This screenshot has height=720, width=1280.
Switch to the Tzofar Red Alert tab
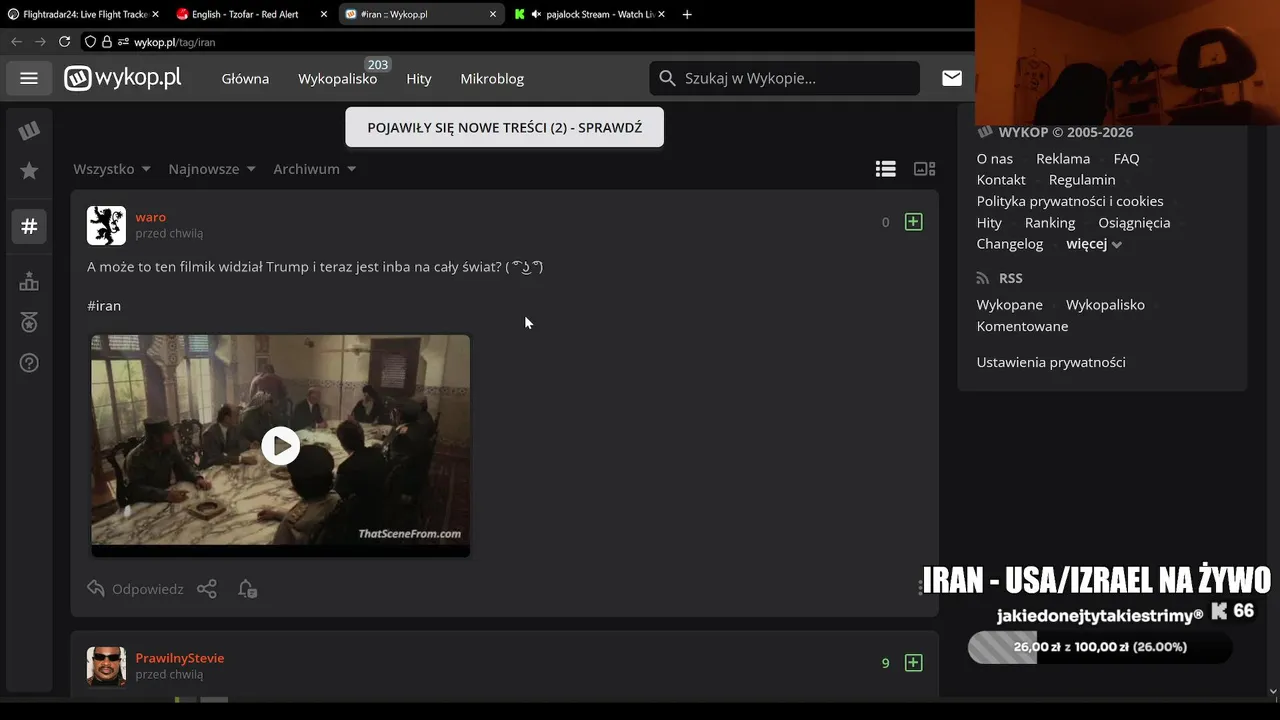tap(251, 14)
